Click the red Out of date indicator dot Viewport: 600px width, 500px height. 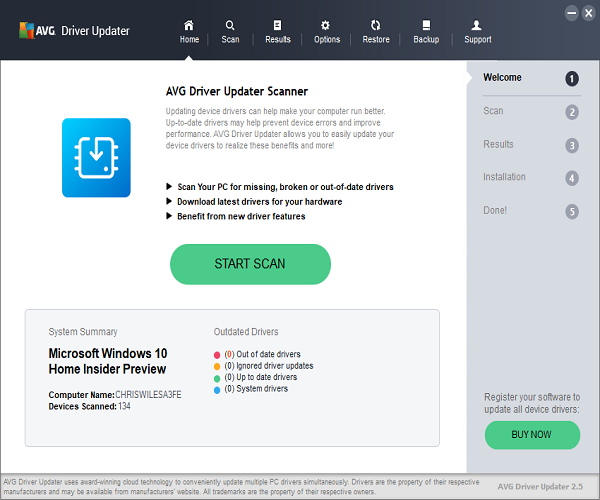pyautogui.click(x=217, y=355)
